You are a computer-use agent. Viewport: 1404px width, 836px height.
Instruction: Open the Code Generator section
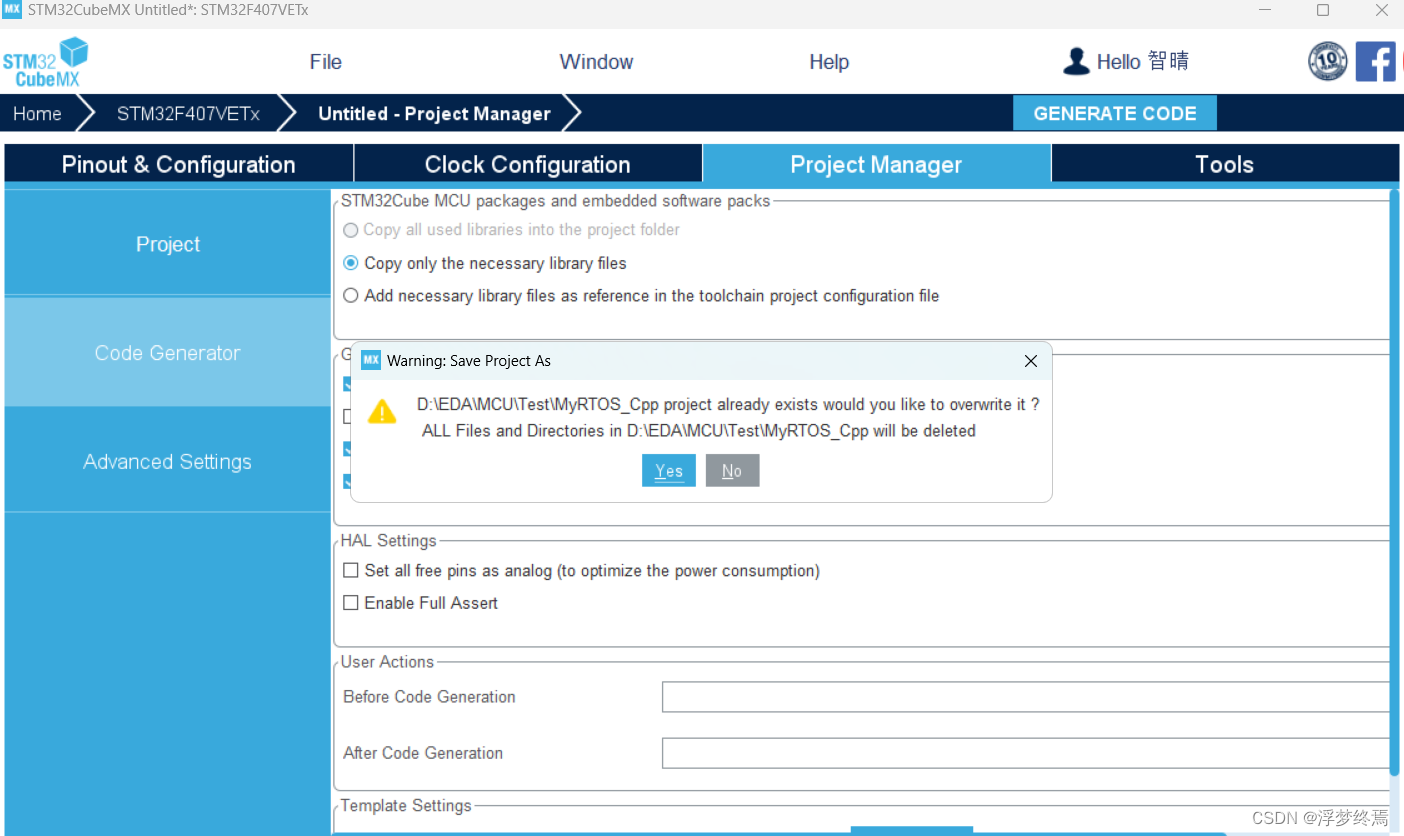click(168, 353)
